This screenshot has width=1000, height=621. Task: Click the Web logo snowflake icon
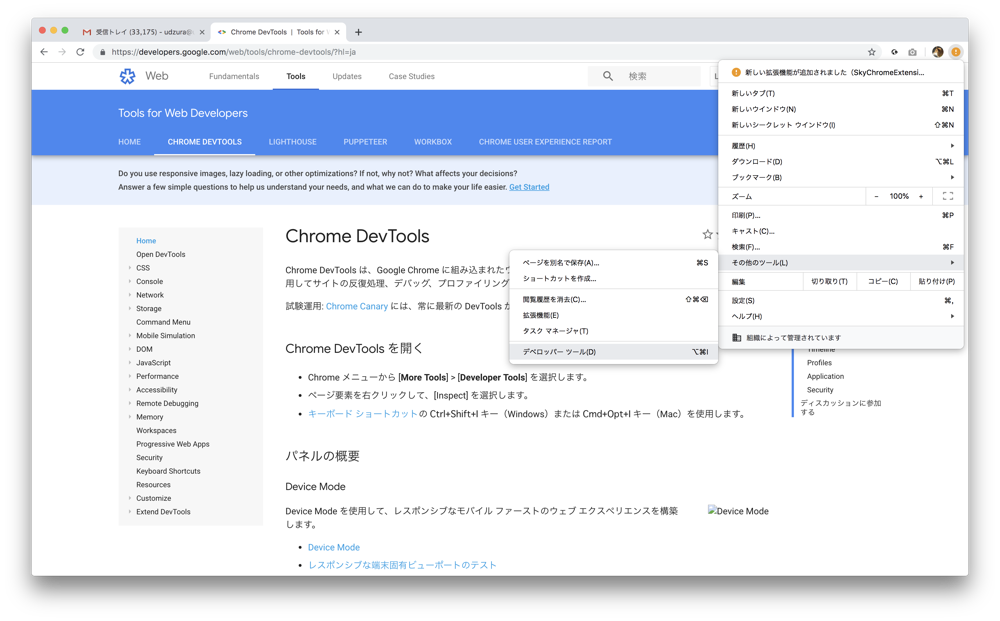tap(127, 76)
